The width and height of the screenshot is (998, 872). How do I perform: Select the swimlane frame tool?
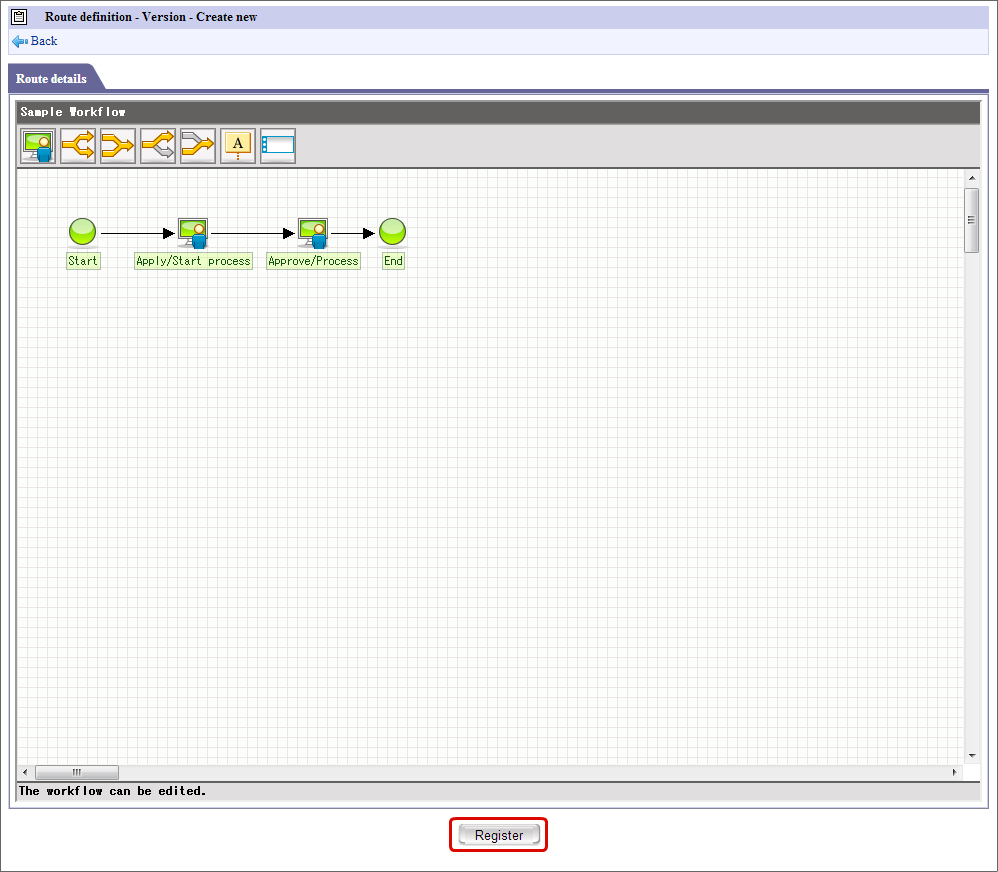[x=278, y=146]
